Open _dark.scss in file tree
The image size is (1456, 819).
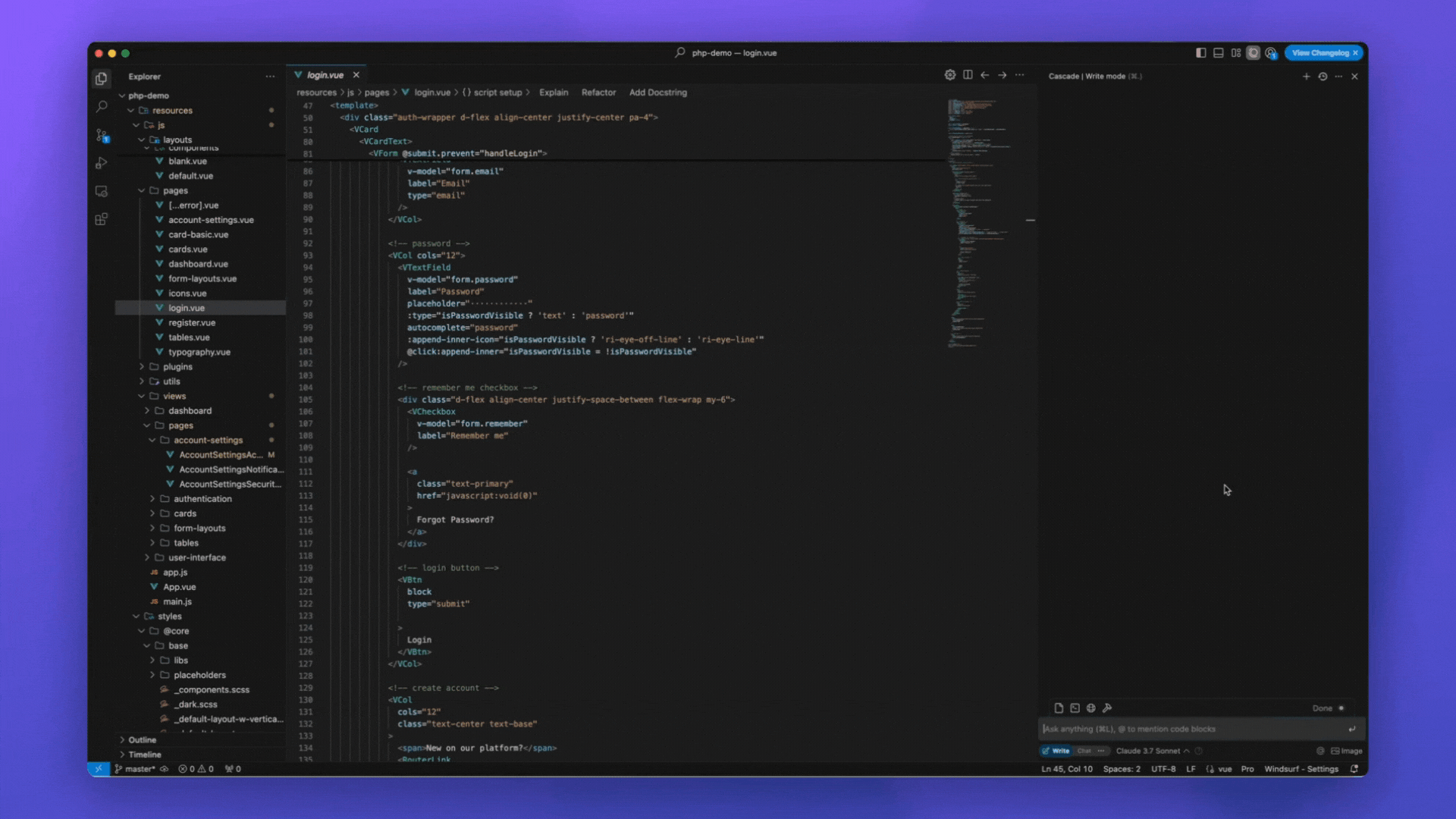point(197,704)
